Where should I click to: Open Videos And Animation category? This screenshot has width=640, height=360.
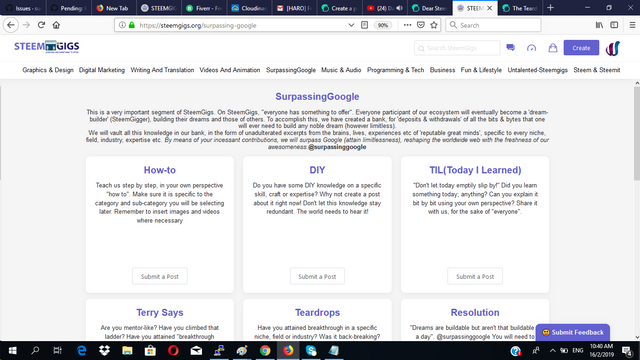tap(230, 70)
